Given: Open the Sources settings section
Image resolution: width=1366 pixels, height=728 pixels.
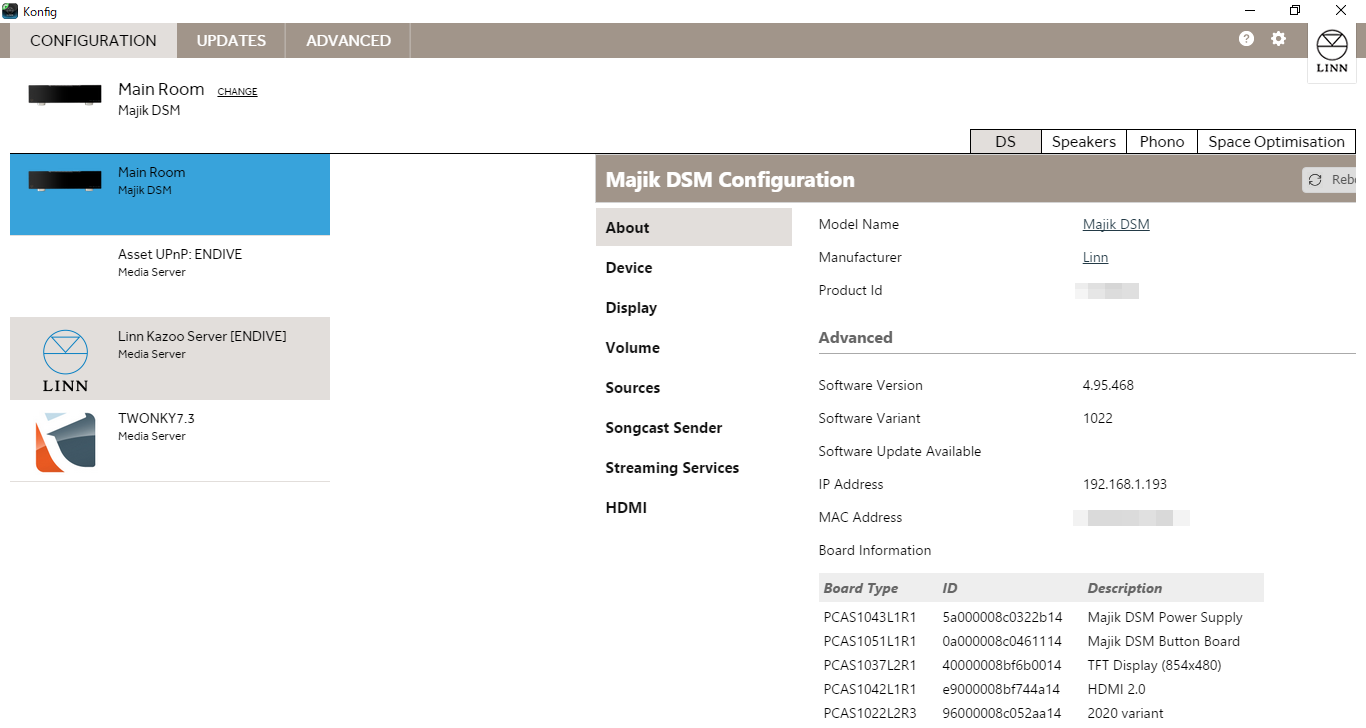Looking at the screenshot, I should click(x=693, y=387).
